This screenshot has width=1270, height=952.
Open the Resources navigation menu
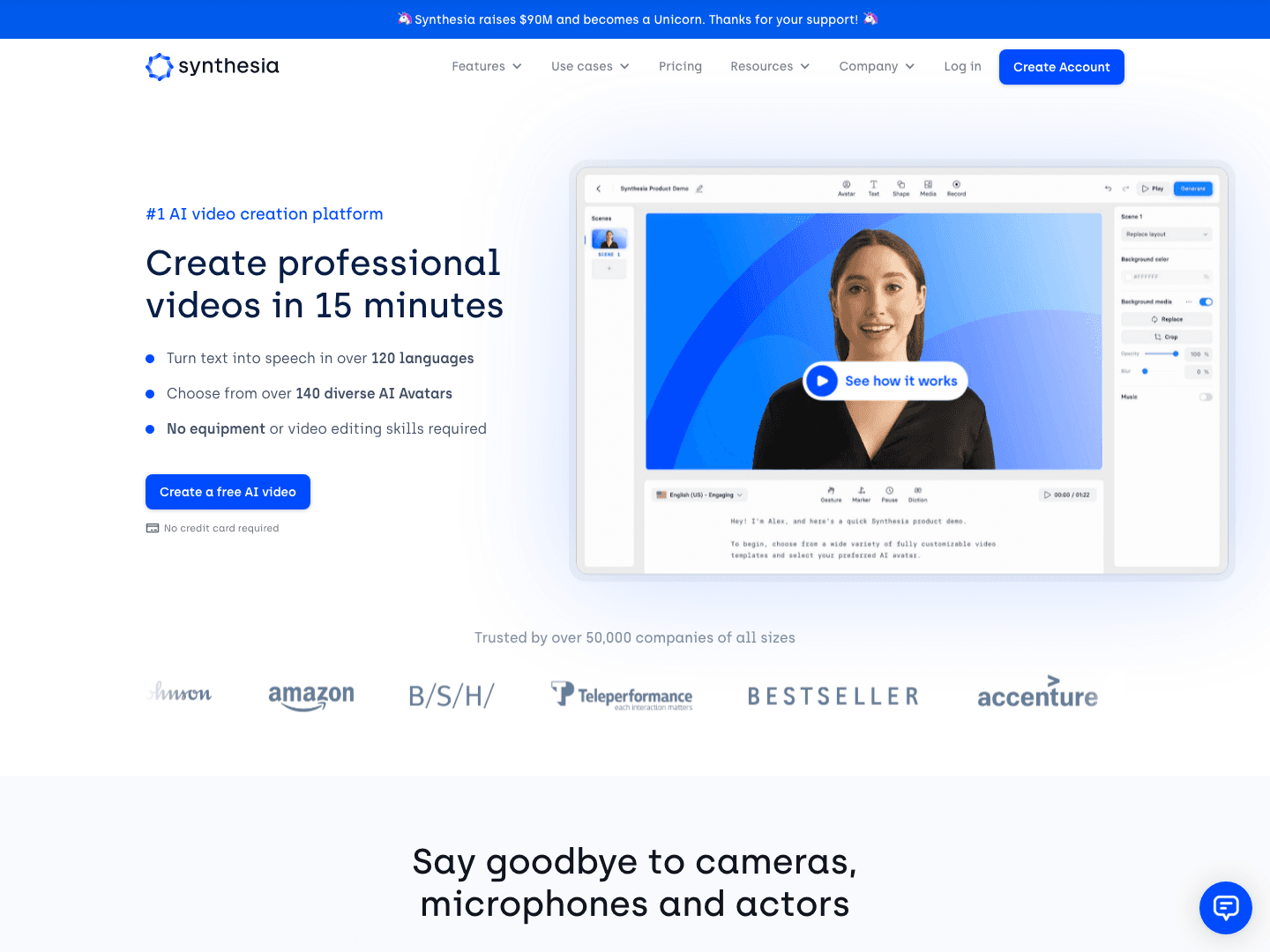pyautogui.click(x=769, y=66)
